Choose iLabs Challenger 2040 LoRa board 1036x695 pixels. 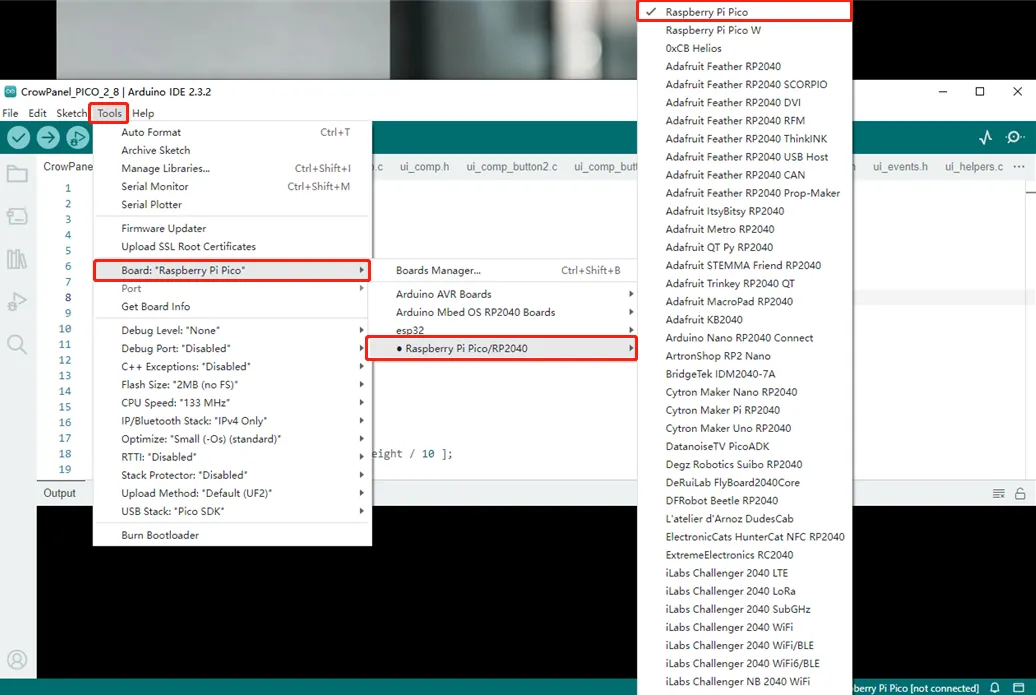744,591
